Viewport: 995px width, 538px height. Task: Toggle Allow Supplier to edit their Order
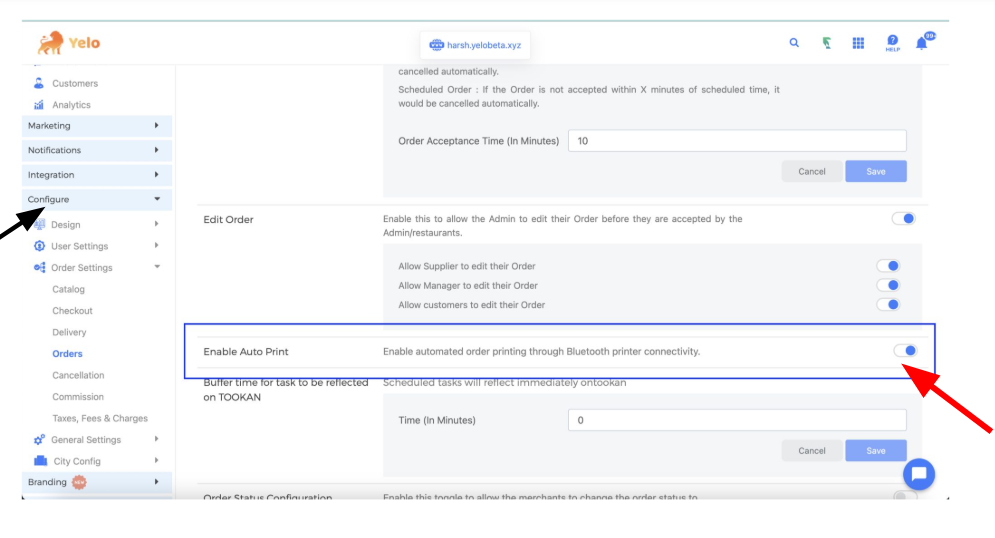[x=888, y=266]
